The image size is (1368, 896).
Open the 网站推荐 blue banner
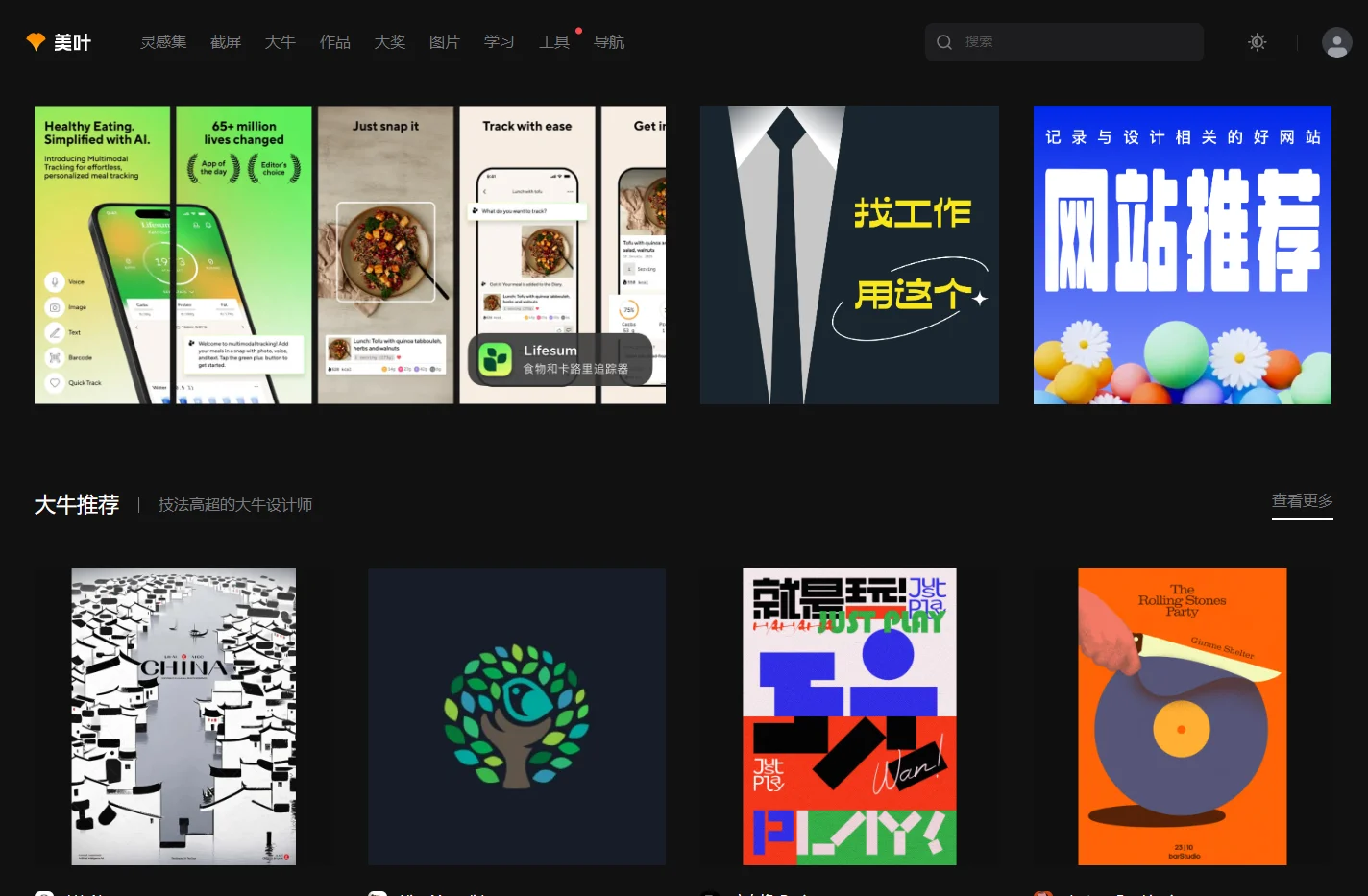[x=1183, y=254]
